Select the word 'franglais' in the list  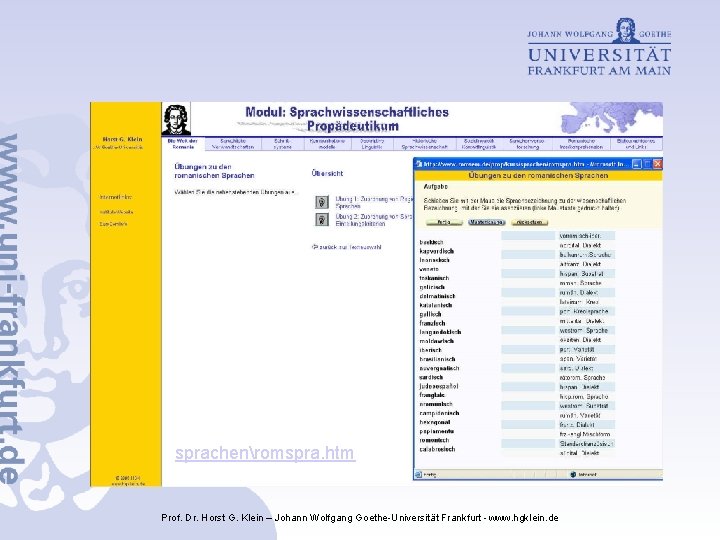pos(432,395)
